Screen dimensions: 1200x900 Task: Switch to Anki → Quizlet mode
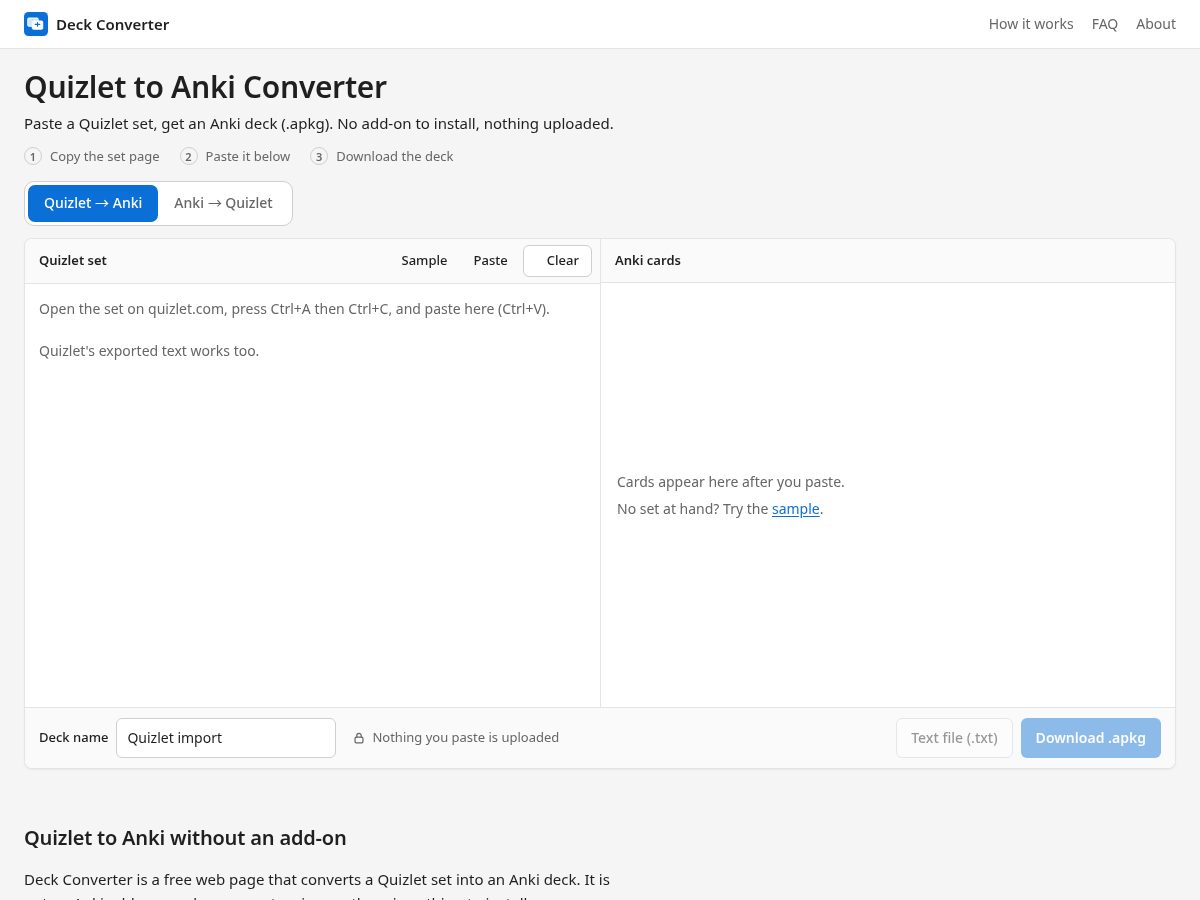point(223,203)
